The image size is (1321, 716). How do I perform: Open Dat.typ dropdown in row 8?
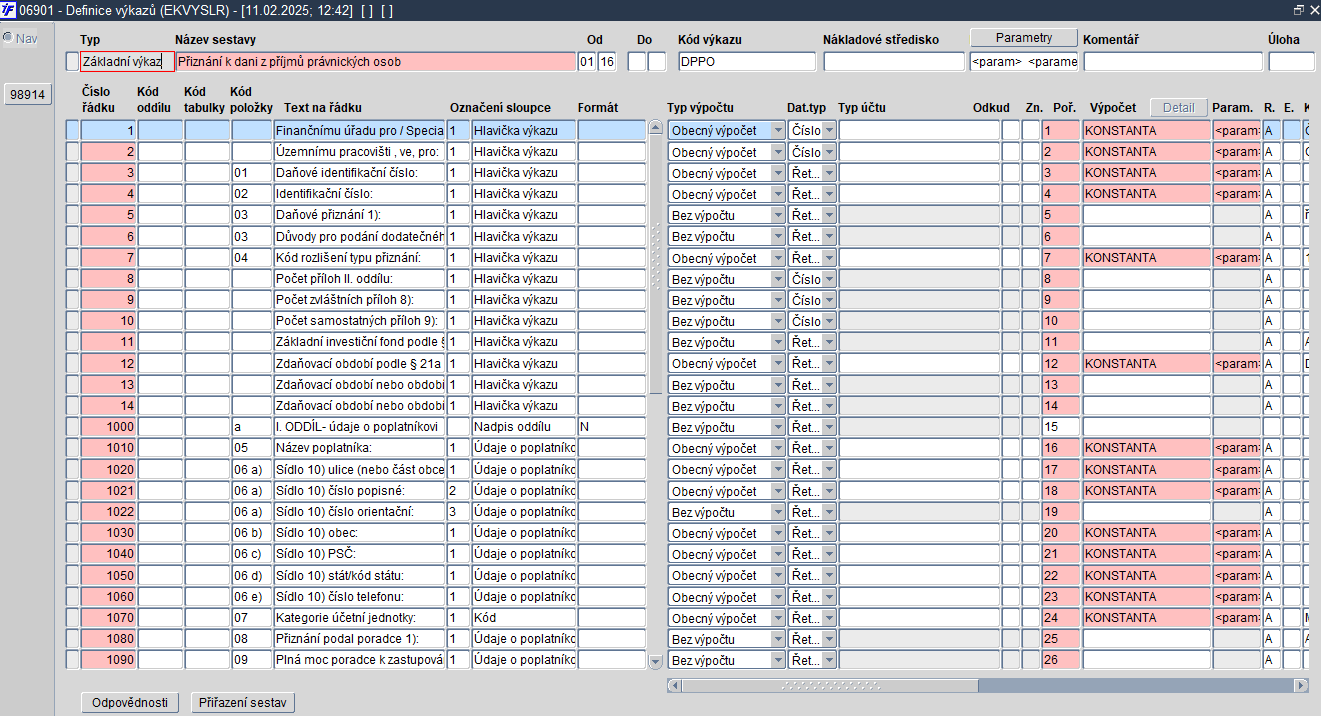829,279
